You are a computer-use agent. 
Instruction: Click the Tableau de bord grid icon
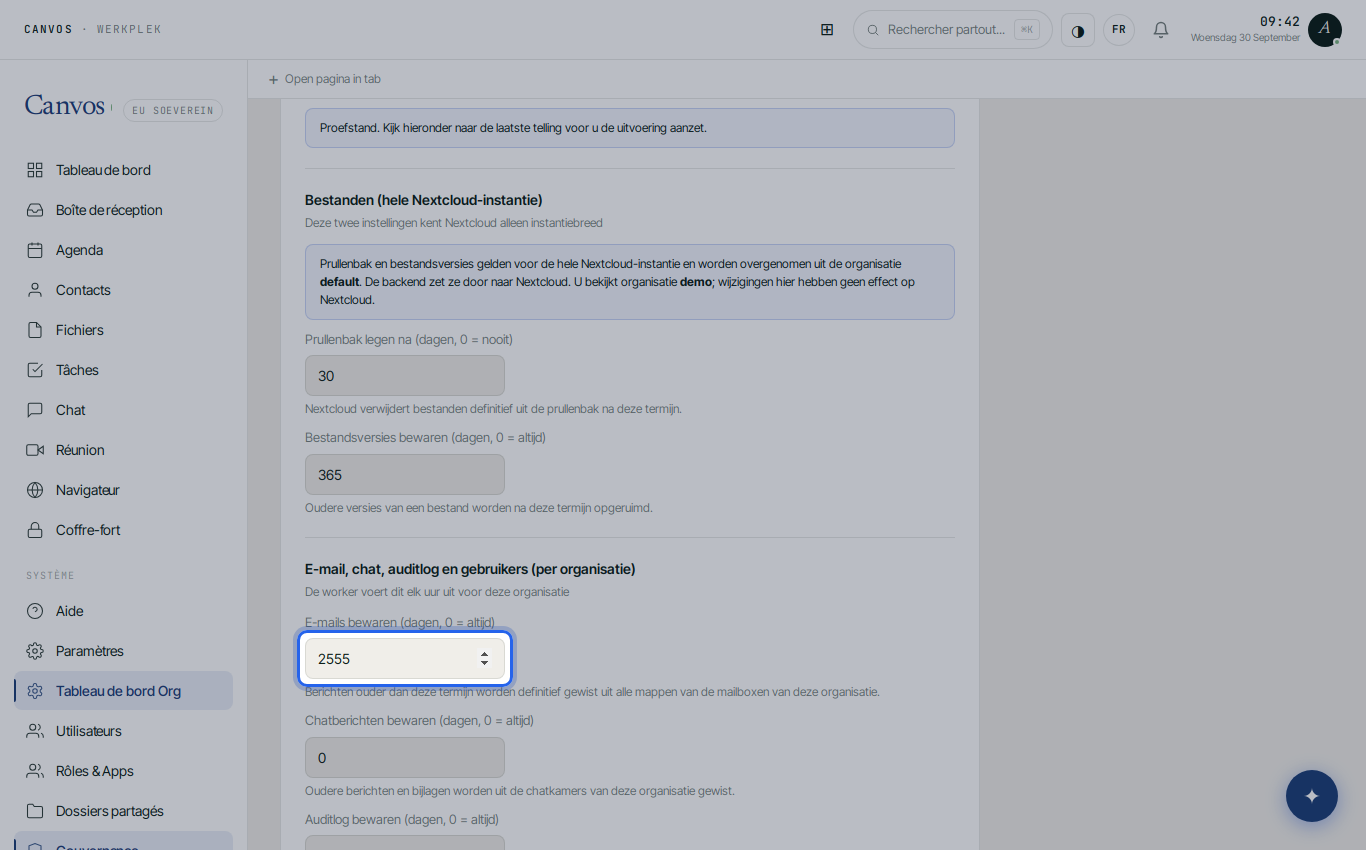click(x=35, y=170)
